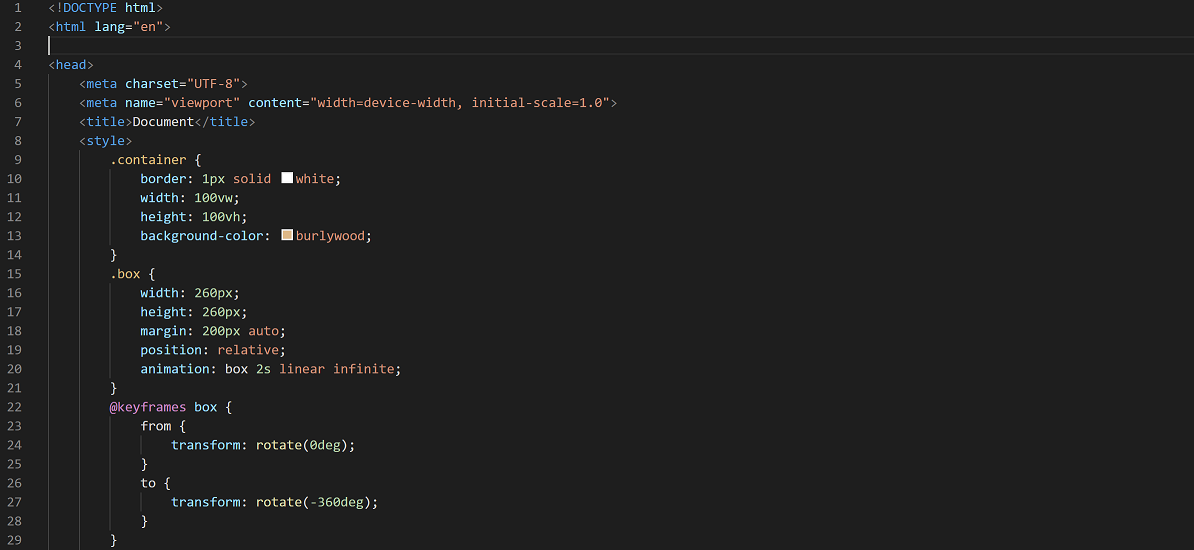1194x550 pixels.
Task: Click the word Document in title
Action: point(163,122)
